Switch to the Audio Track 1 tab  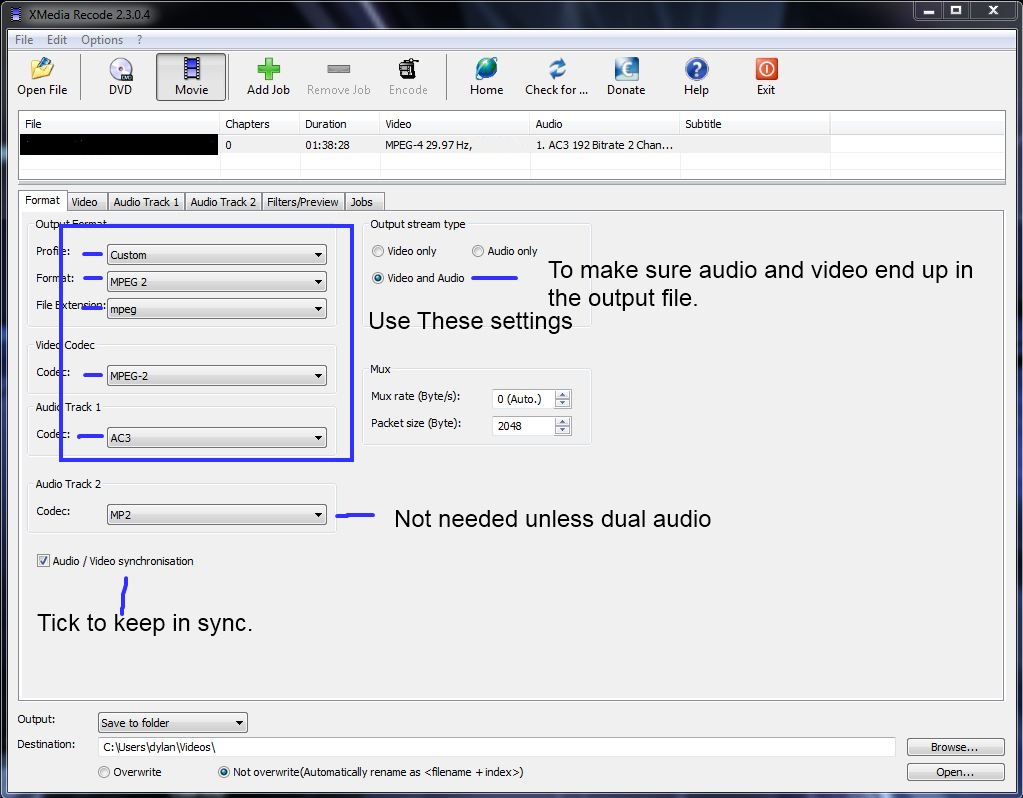[146, 202]
